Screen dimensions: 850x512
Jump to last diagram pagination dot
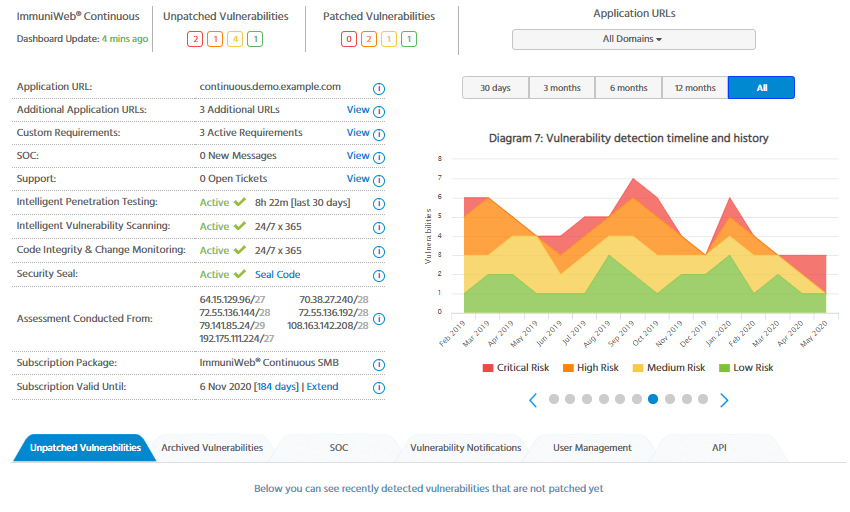[703, 399]
